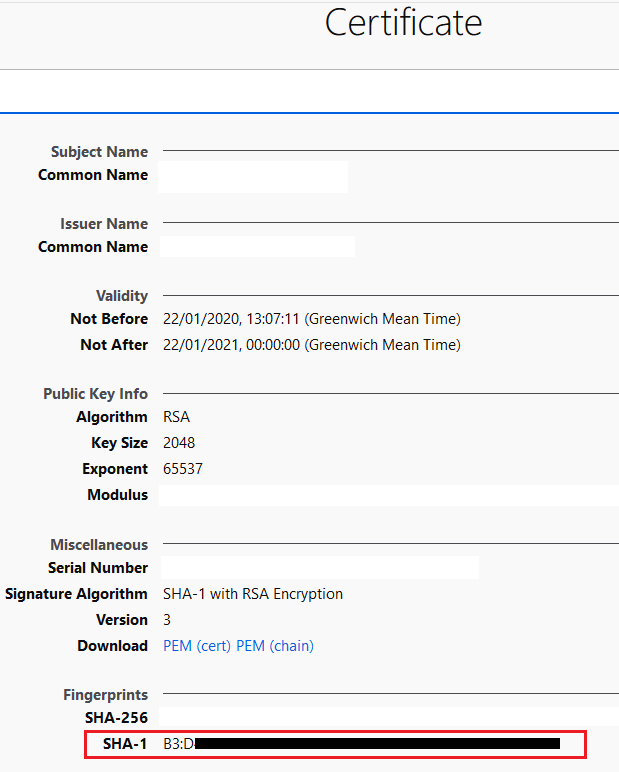Click the Version value 3

pyautogui.click(x=167, y=620)
